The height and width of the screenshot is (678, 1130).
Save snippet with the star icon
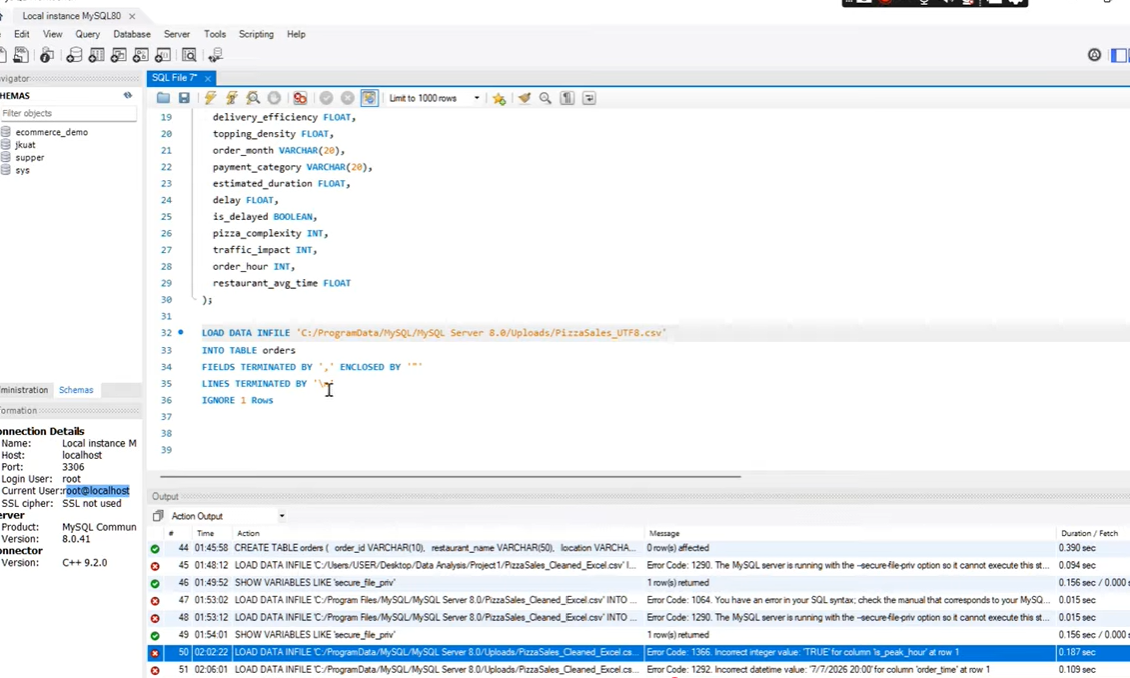coord(499,98)
